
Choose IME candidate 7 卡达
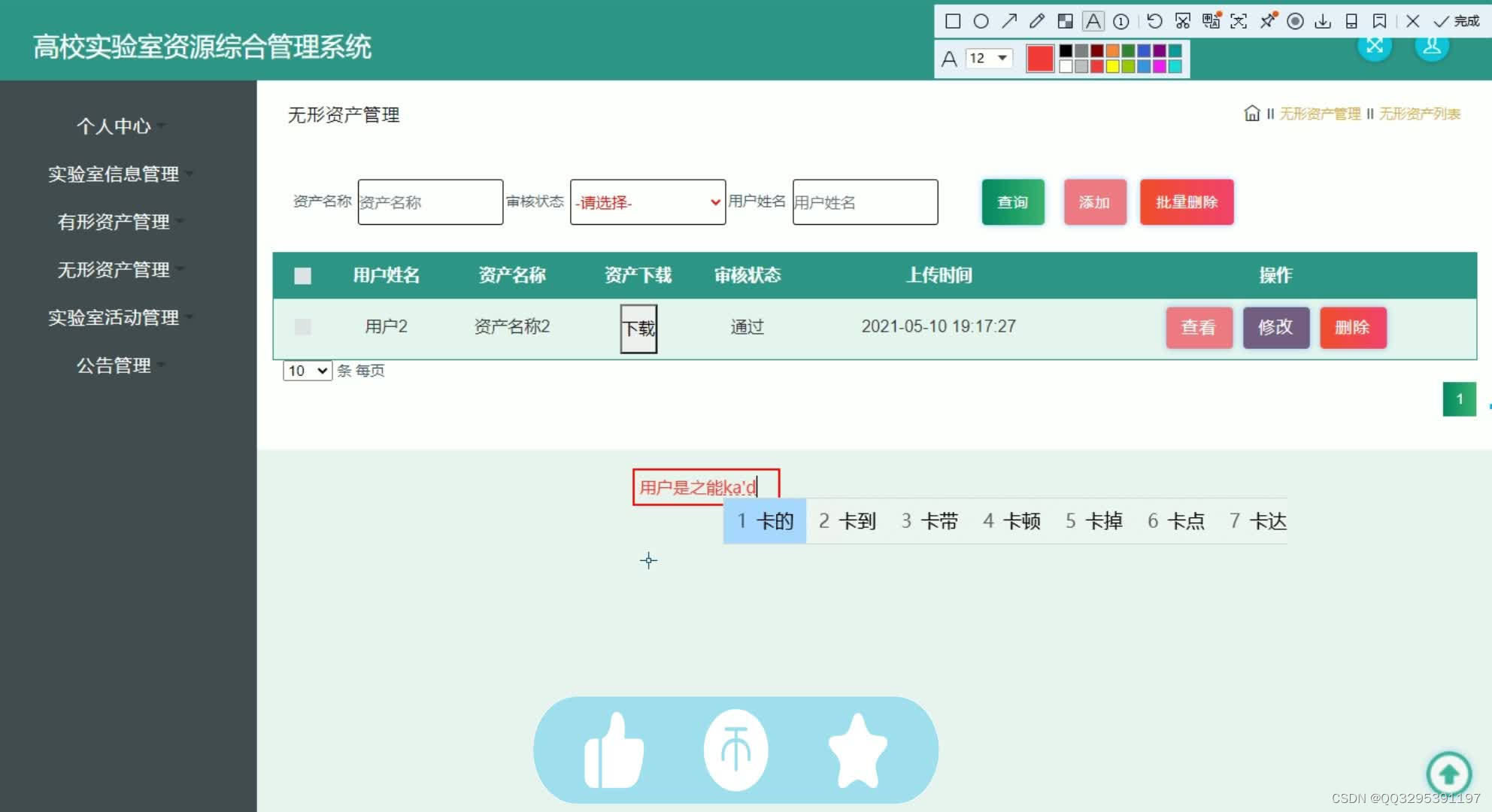[1258, 521]
